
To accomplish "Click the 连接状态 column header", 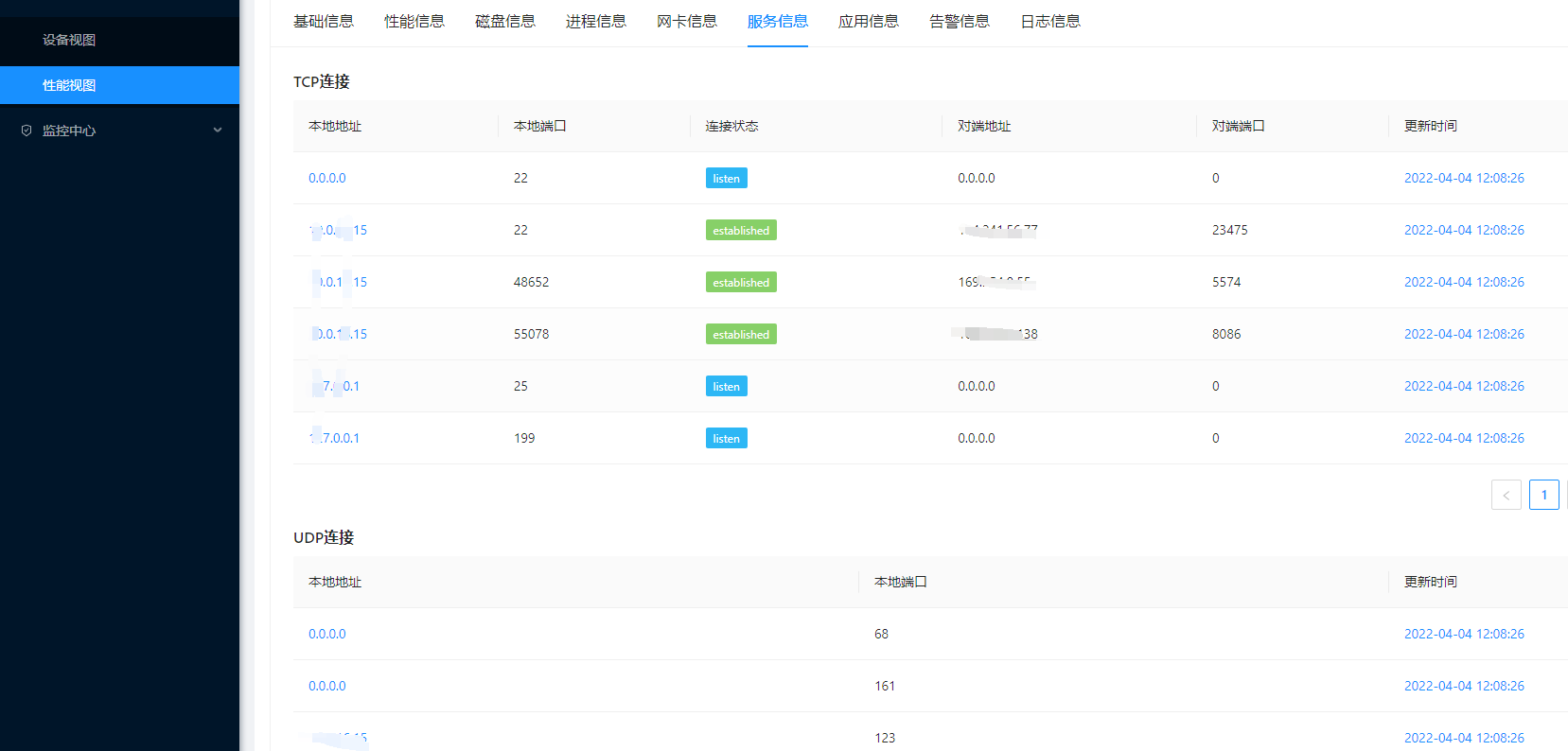I will 731,126.
